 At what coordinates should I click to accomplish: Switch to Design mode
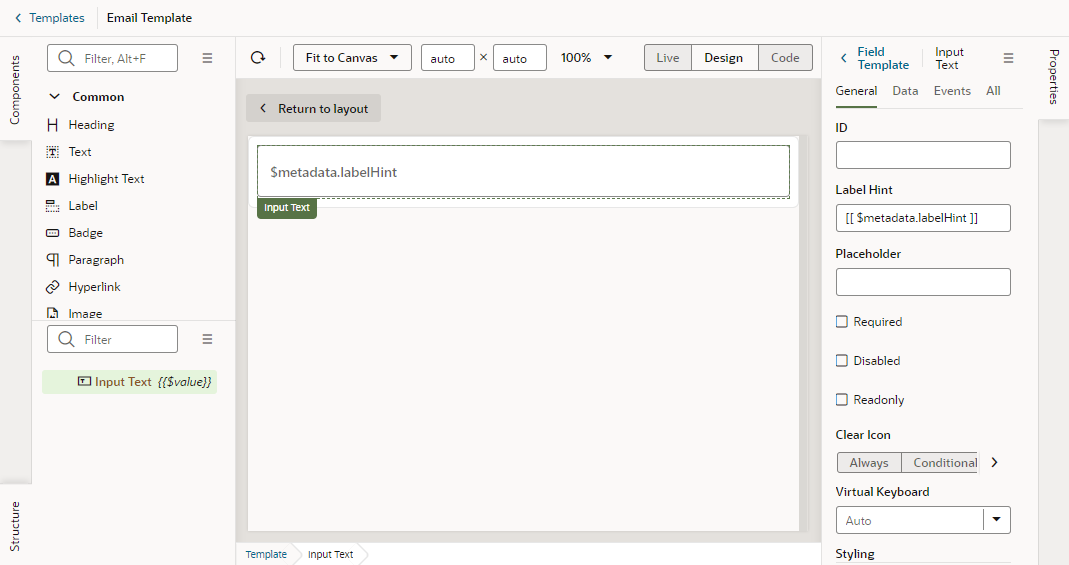724,58
